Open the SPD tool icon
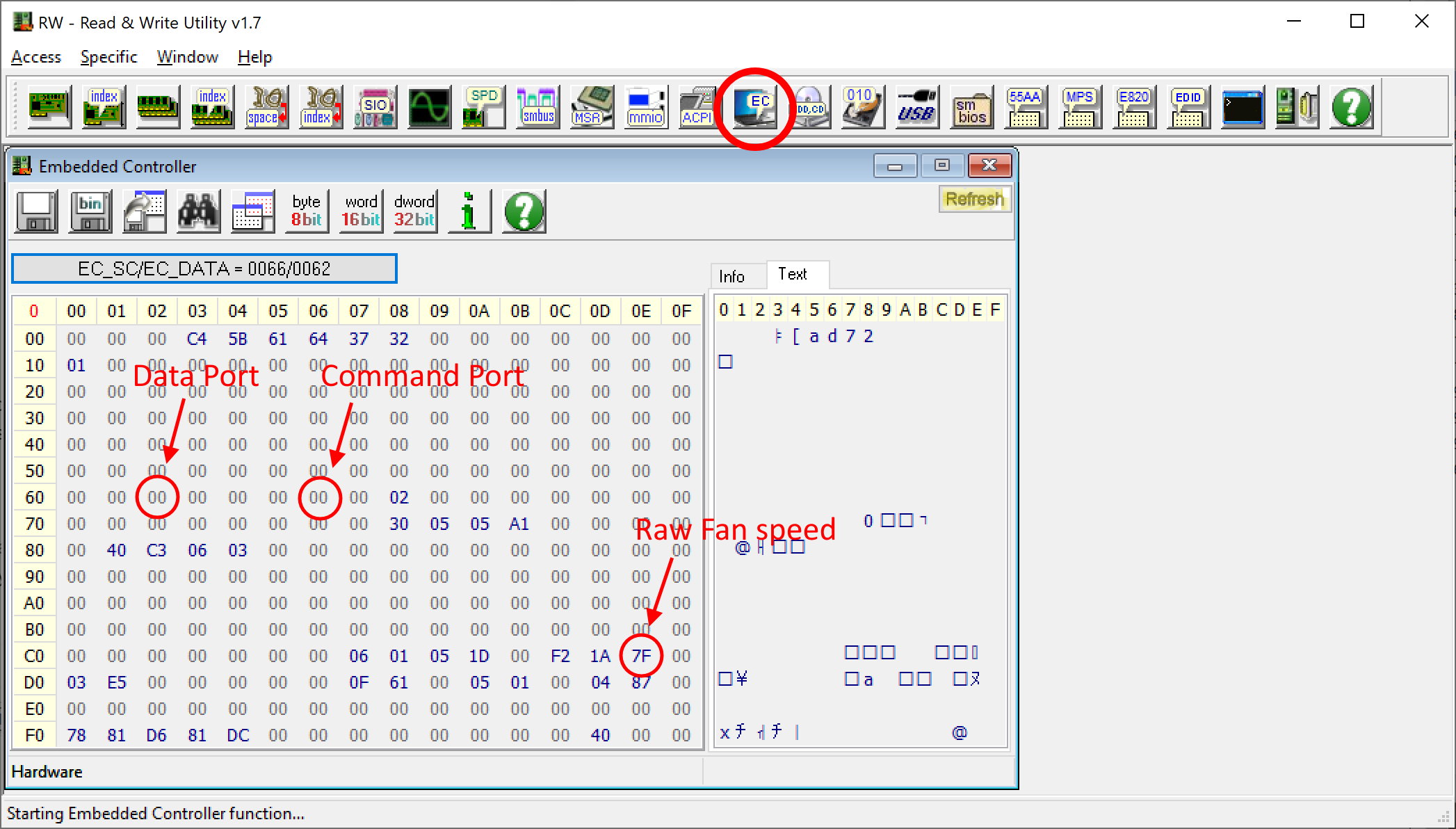The height and width of the screenshot is (829, 1456). click(483, 107)
